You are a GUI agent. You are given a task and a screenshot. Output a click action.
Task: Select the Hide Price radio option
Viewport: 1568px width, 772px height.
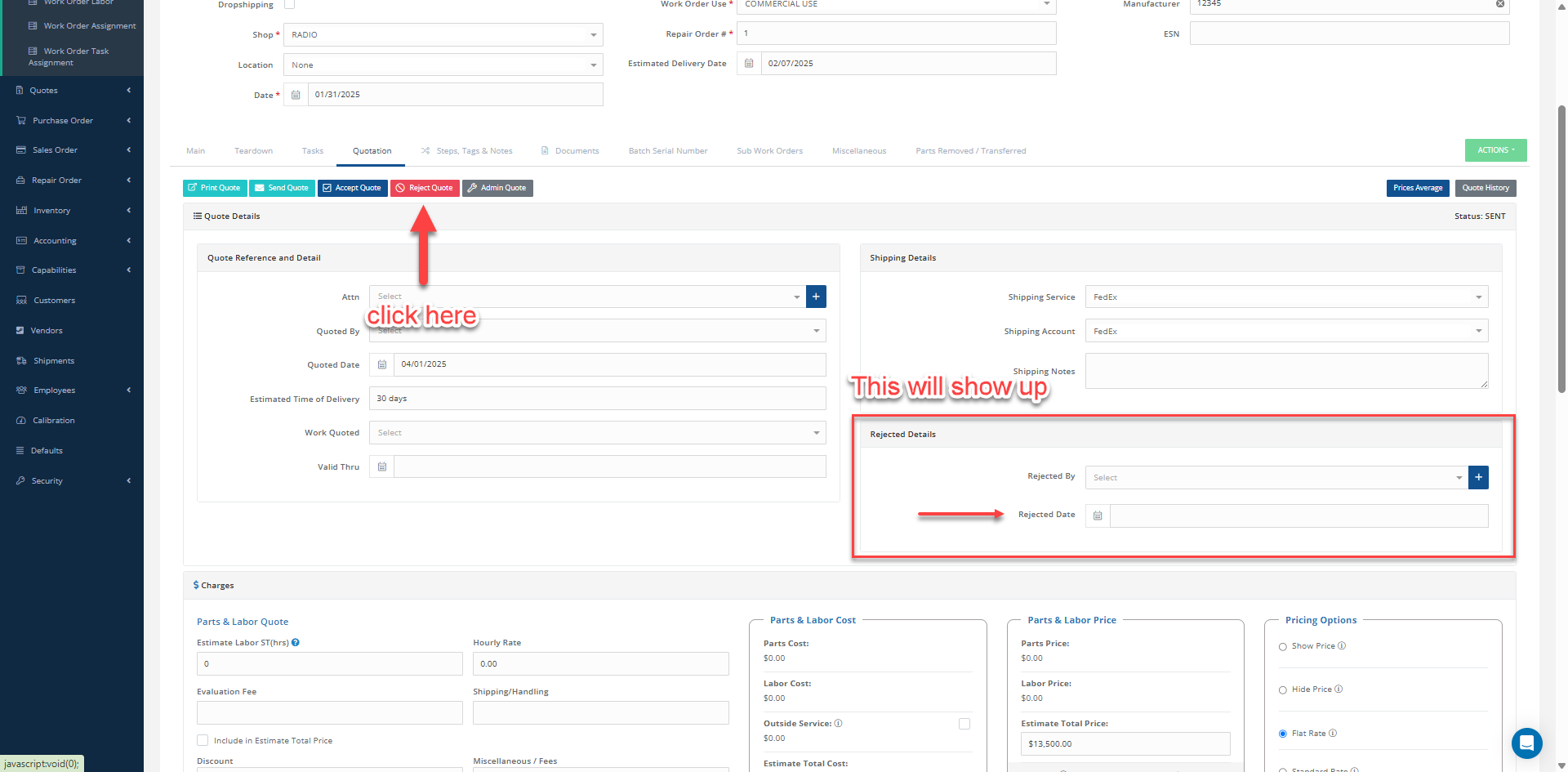pos(1283,690)
